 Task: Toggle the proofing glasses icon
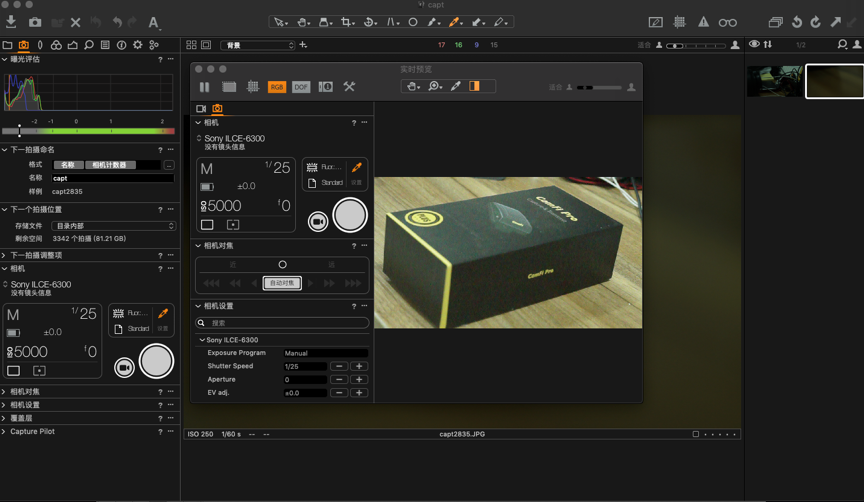(x=727, y=23)
